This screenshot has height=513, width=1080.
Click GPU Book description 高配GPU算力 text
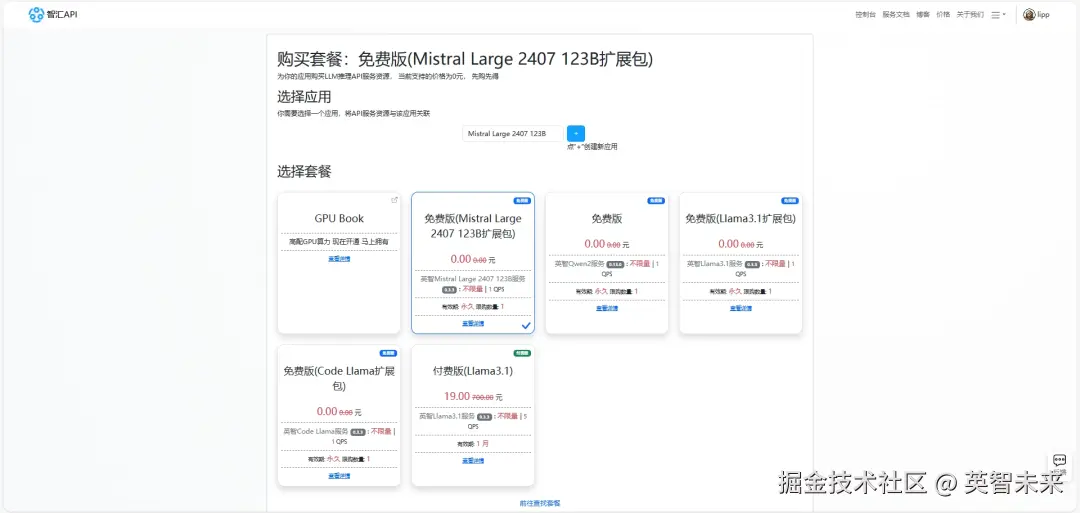(x=339, y=242)
